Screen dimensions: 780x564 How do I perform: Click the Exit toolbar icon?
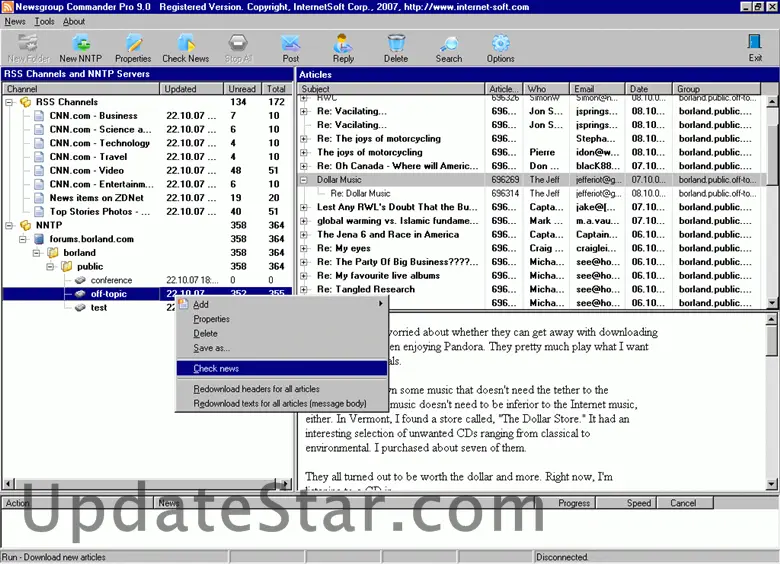[x=755, y=47]
